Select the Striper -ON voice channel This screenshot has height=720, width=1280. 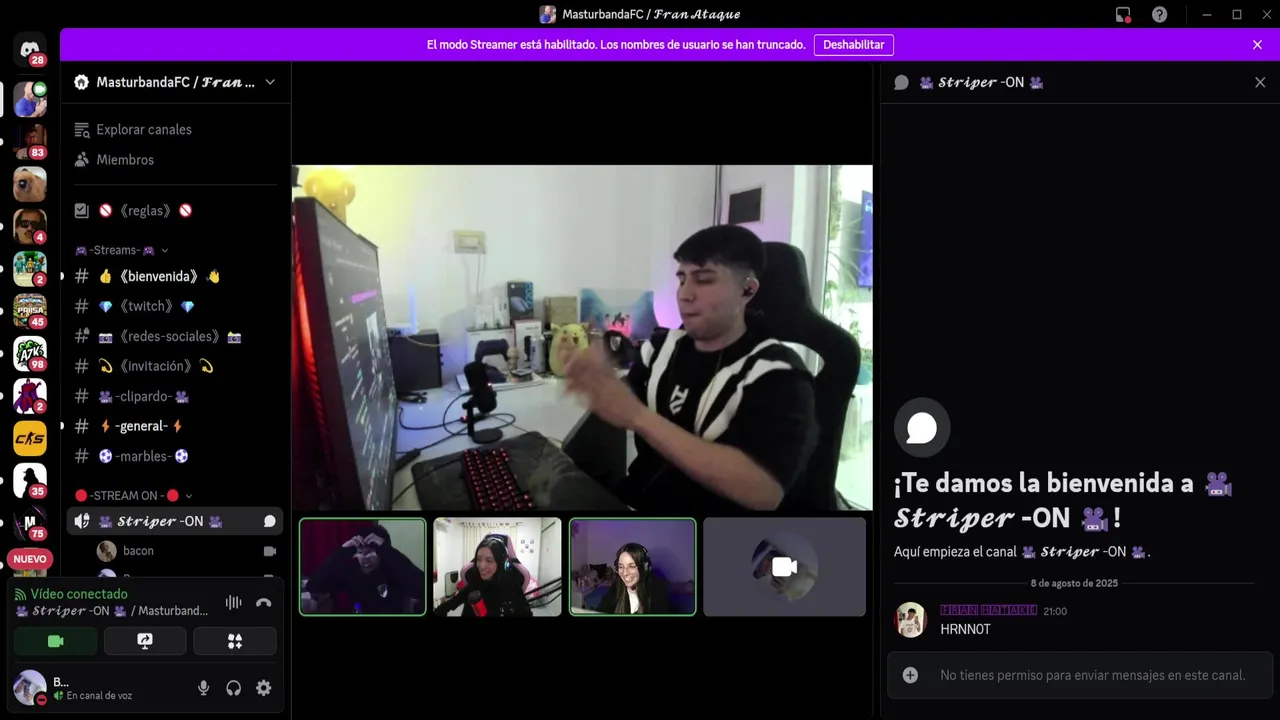tap(175, 521)
